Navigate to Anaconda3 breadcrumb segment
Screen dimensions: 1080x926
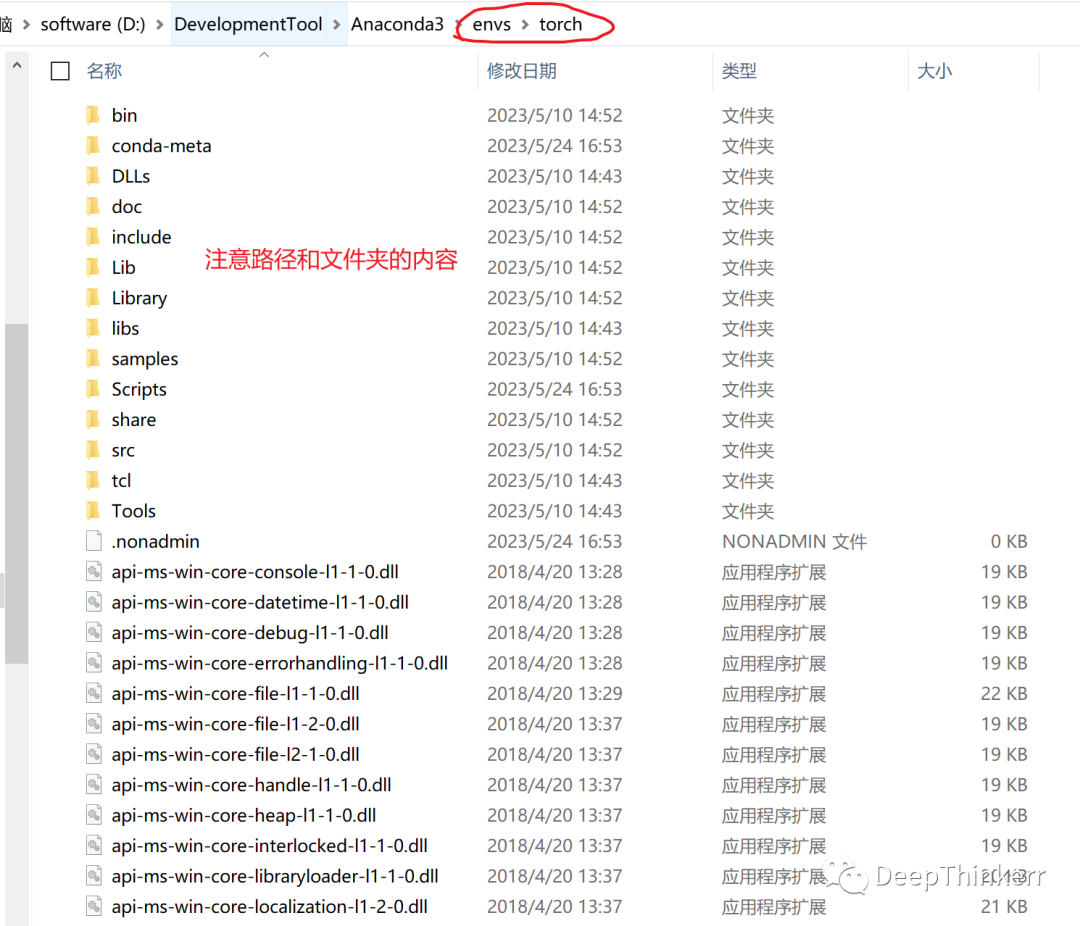(x=397, y=24)
